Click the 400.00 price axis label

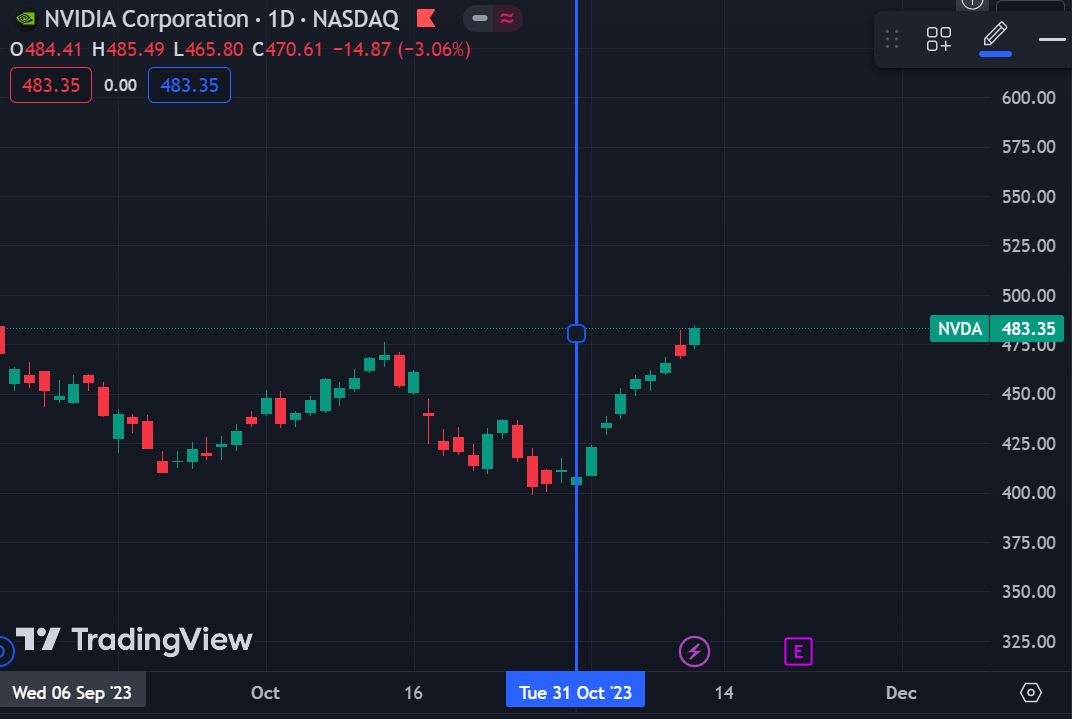tap(1028, 493)
